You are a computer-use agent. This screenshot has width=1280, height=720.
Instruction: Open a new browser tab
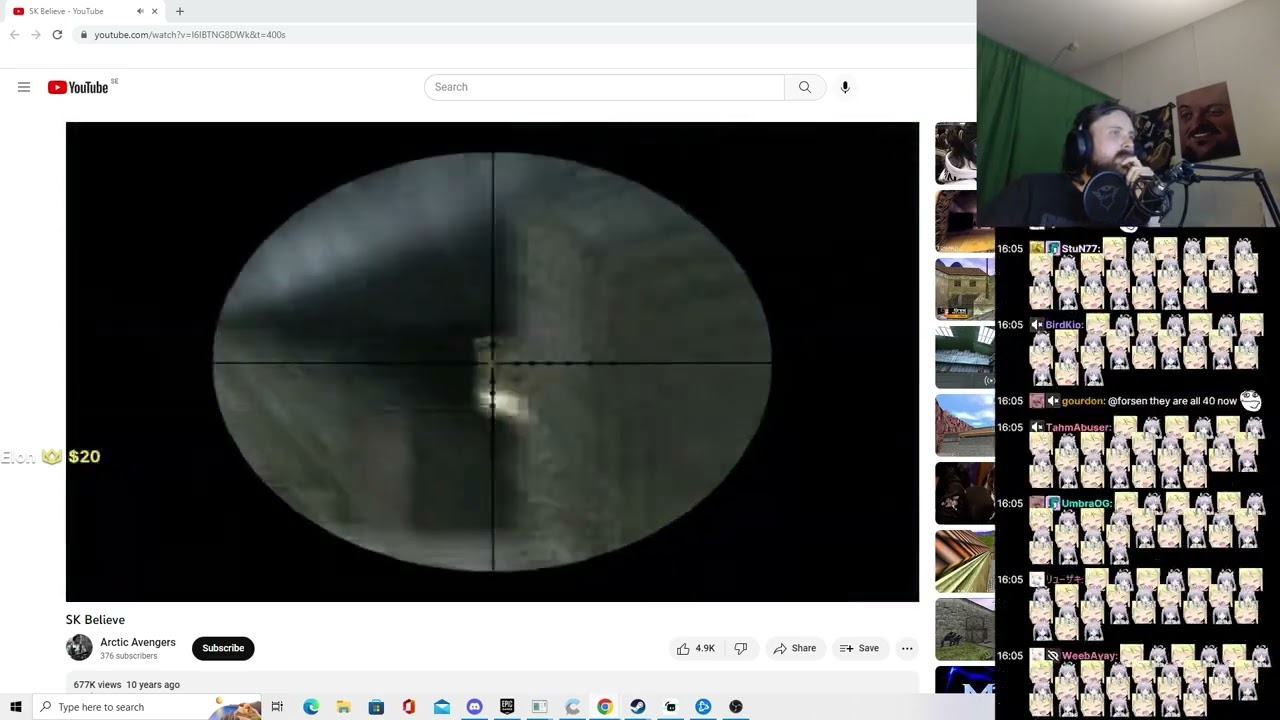point(180,11)
